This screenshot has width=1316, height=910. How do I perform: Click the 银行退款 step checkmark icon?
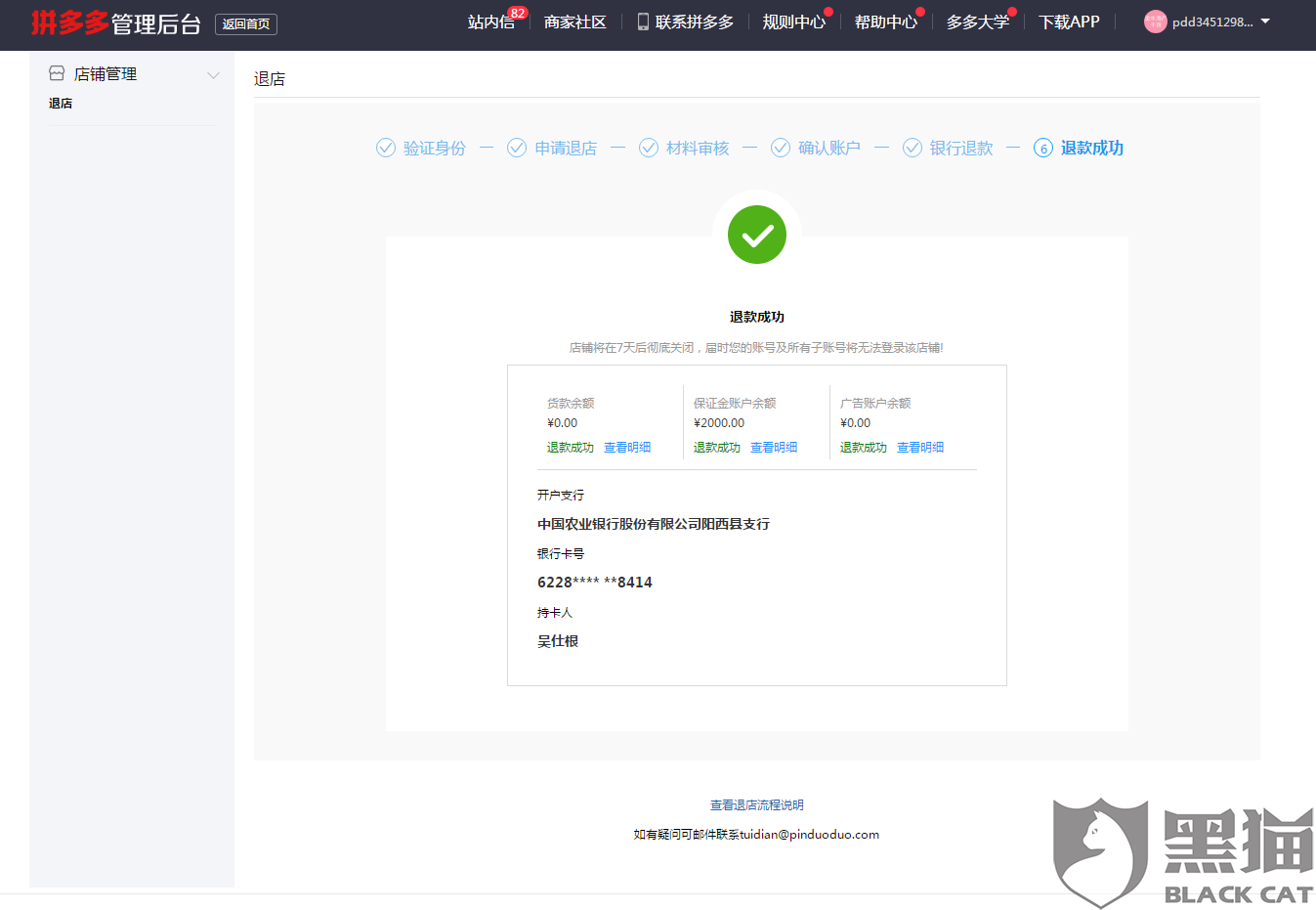(x=913, y=148)
